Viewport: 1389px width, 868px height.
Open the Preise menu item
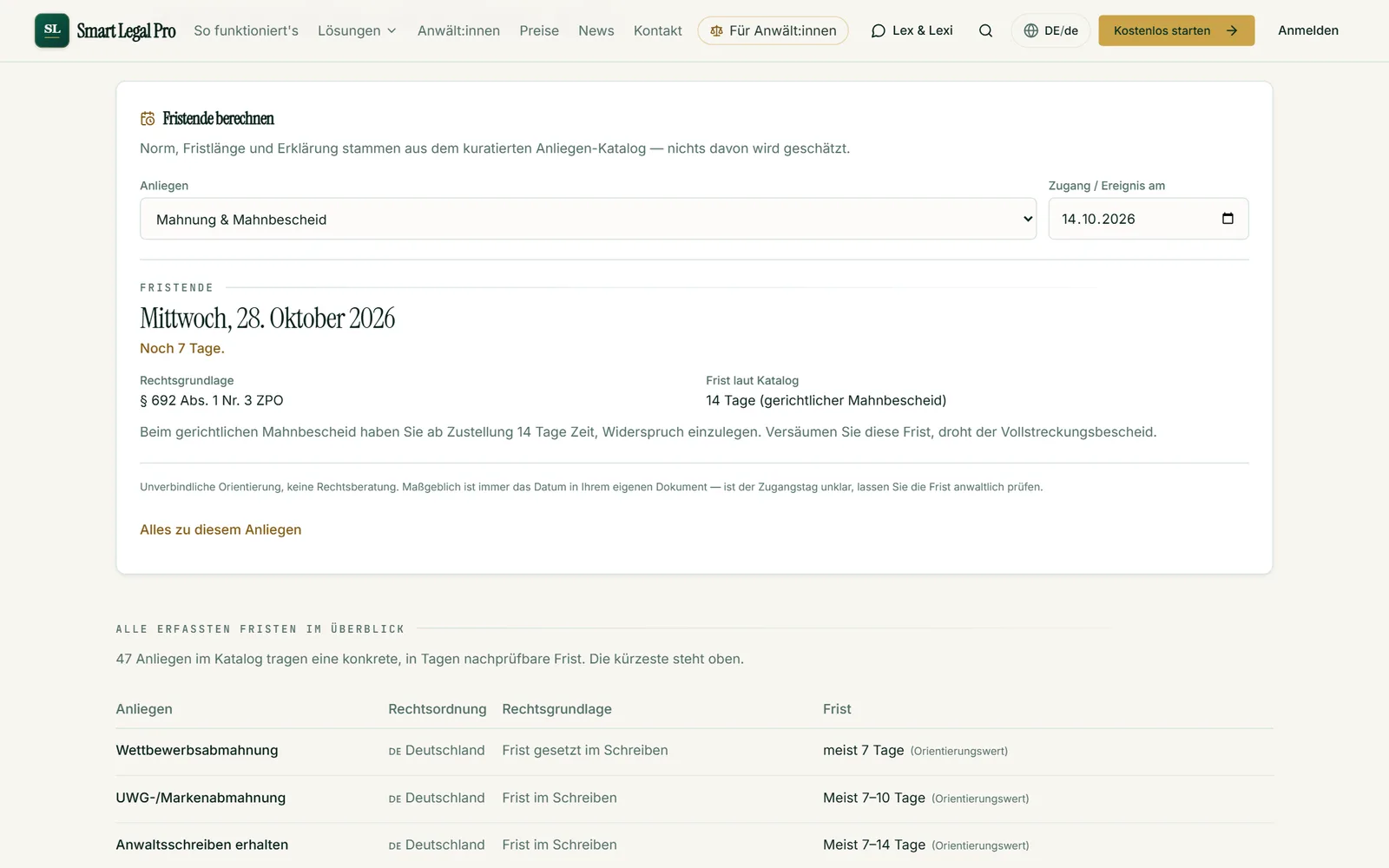pyautogui.click(x=539, y=30)
